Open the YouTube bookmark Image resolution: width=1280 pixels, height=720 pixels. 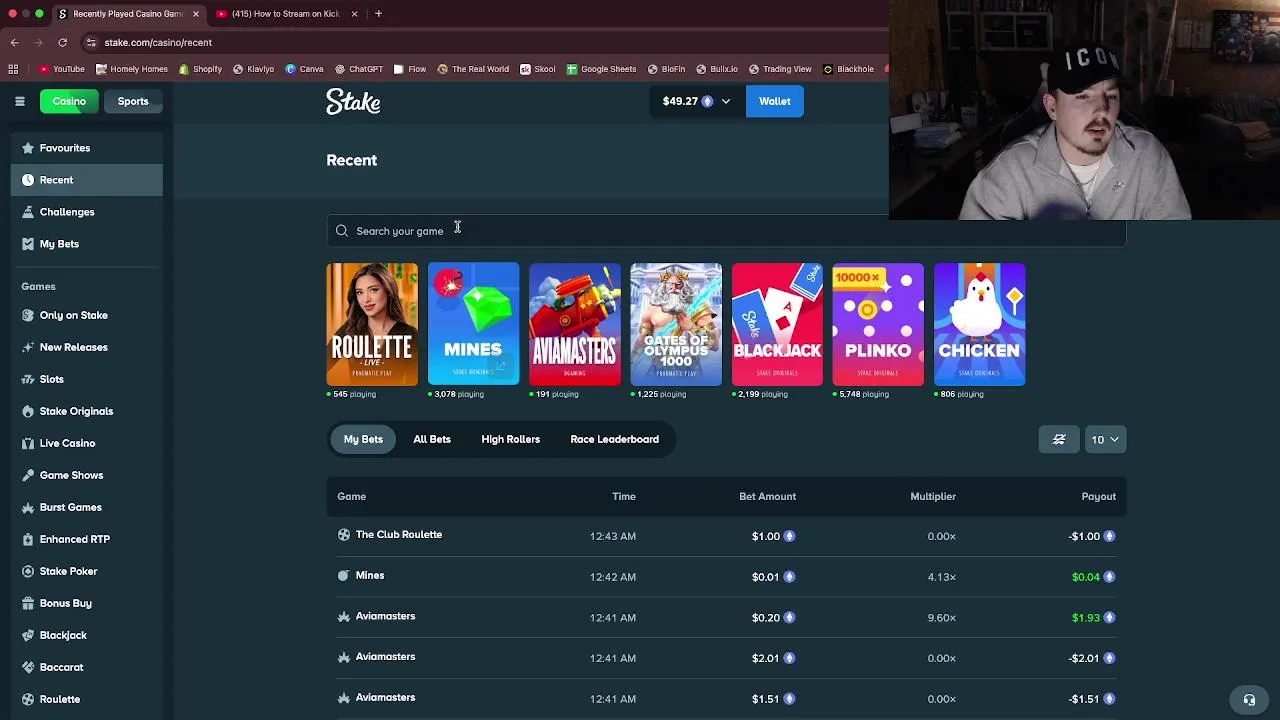tap(61, 69)
